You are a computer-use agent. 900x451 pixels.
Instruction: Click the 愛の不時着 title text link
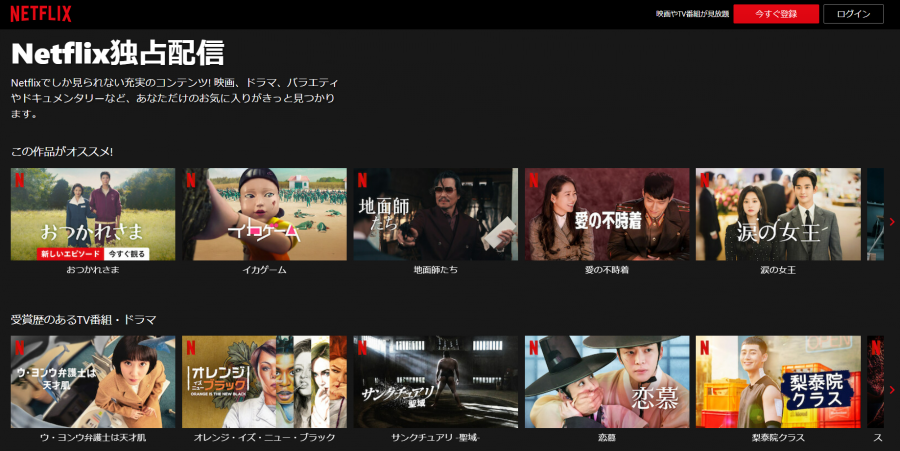(x=607, y=270)
